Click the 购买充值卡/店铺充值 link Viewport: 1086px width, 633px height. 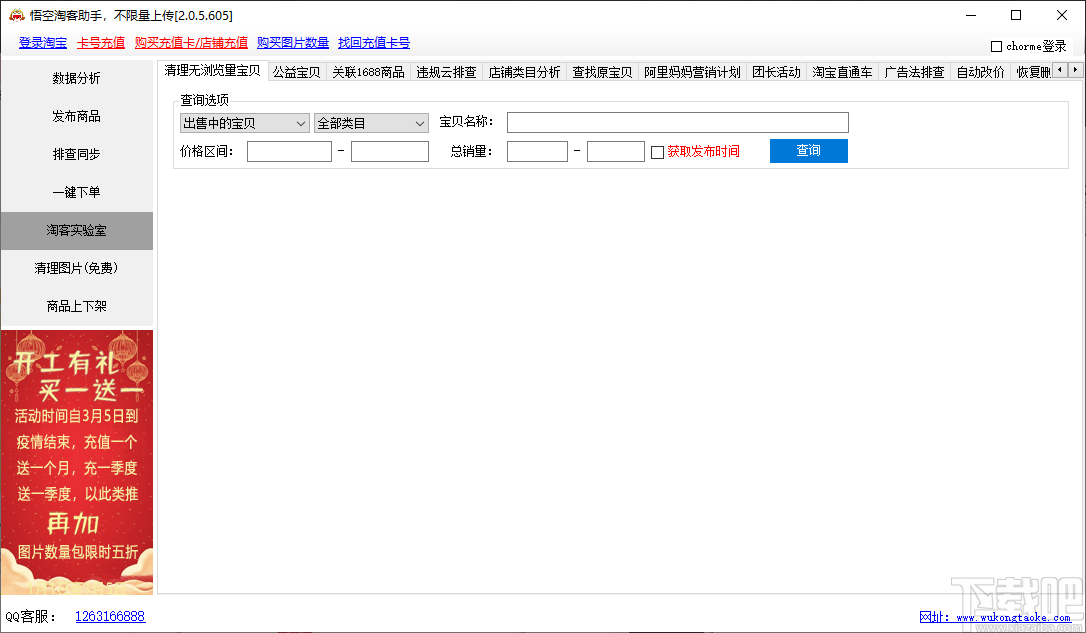pos(191,43)
